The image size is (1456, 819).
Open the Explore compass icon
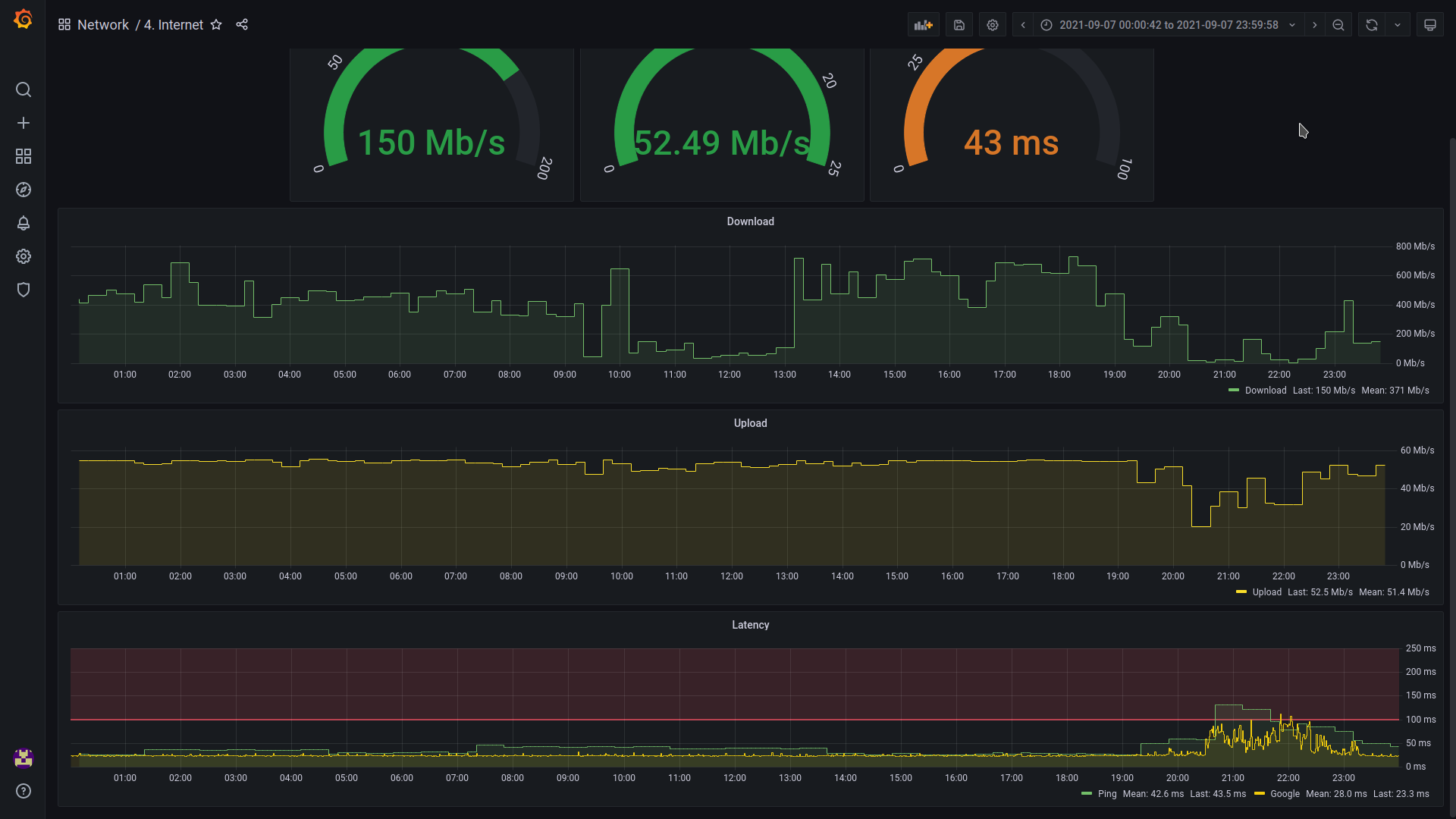click(x=24, y=190)
